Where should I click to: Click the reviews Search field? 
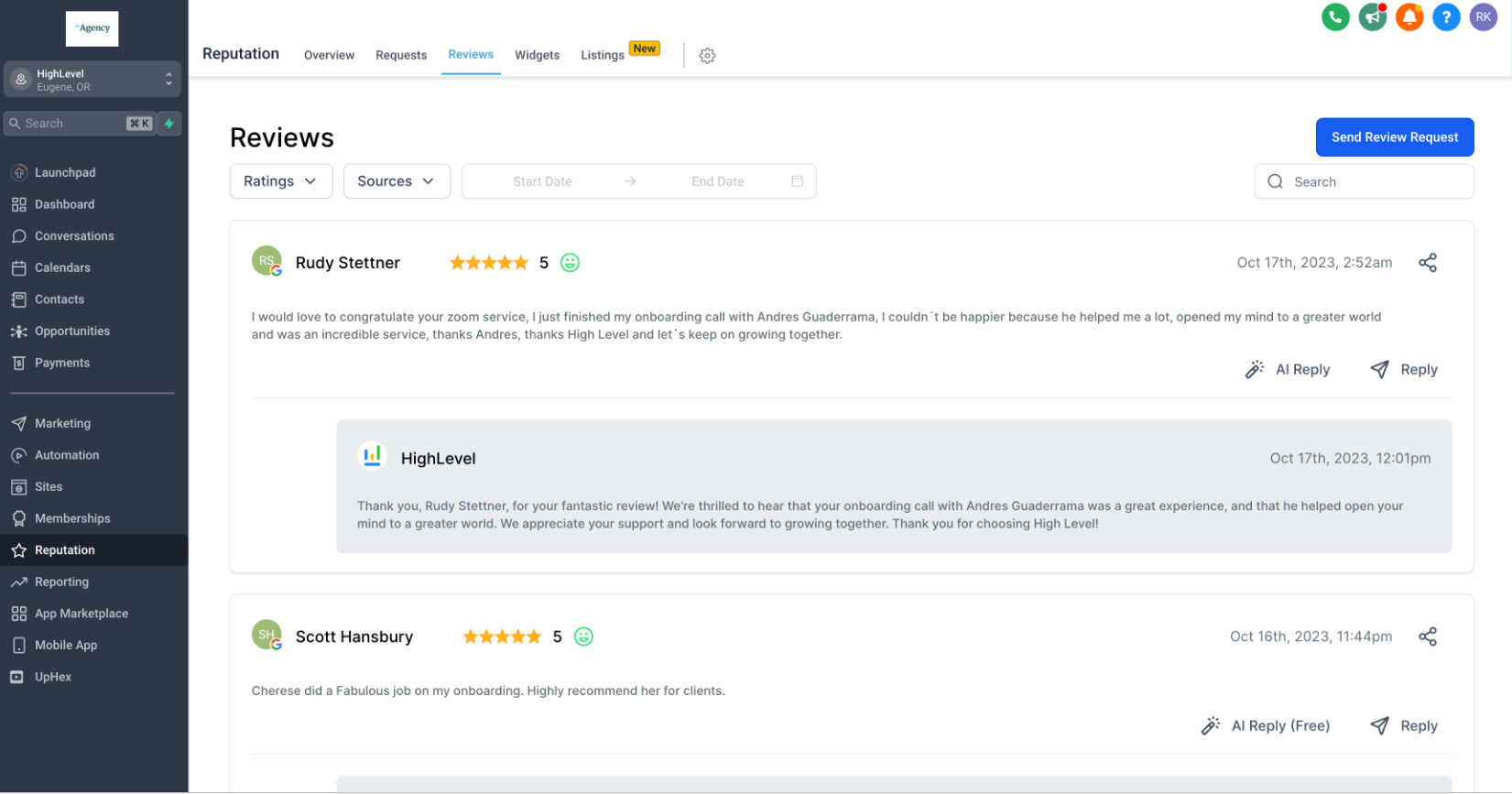pos(1363,181)
